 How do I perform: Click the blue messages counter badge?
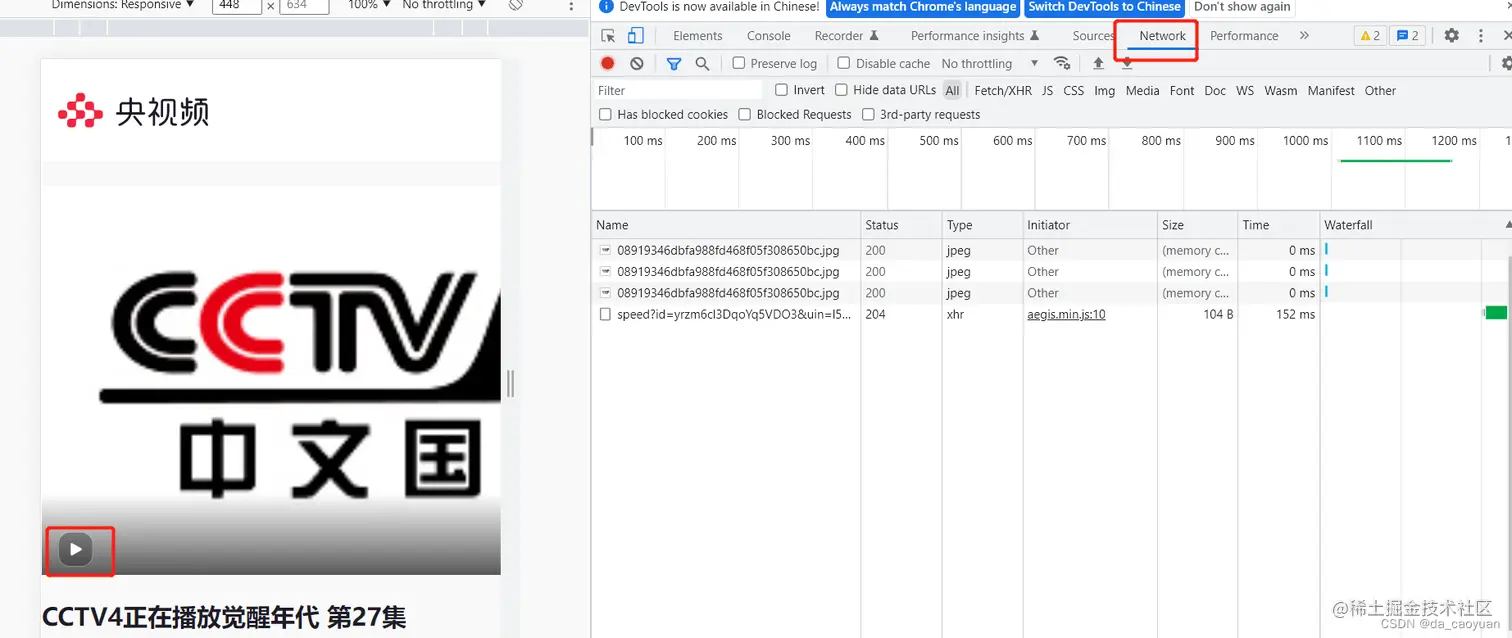coord(1408,35)
